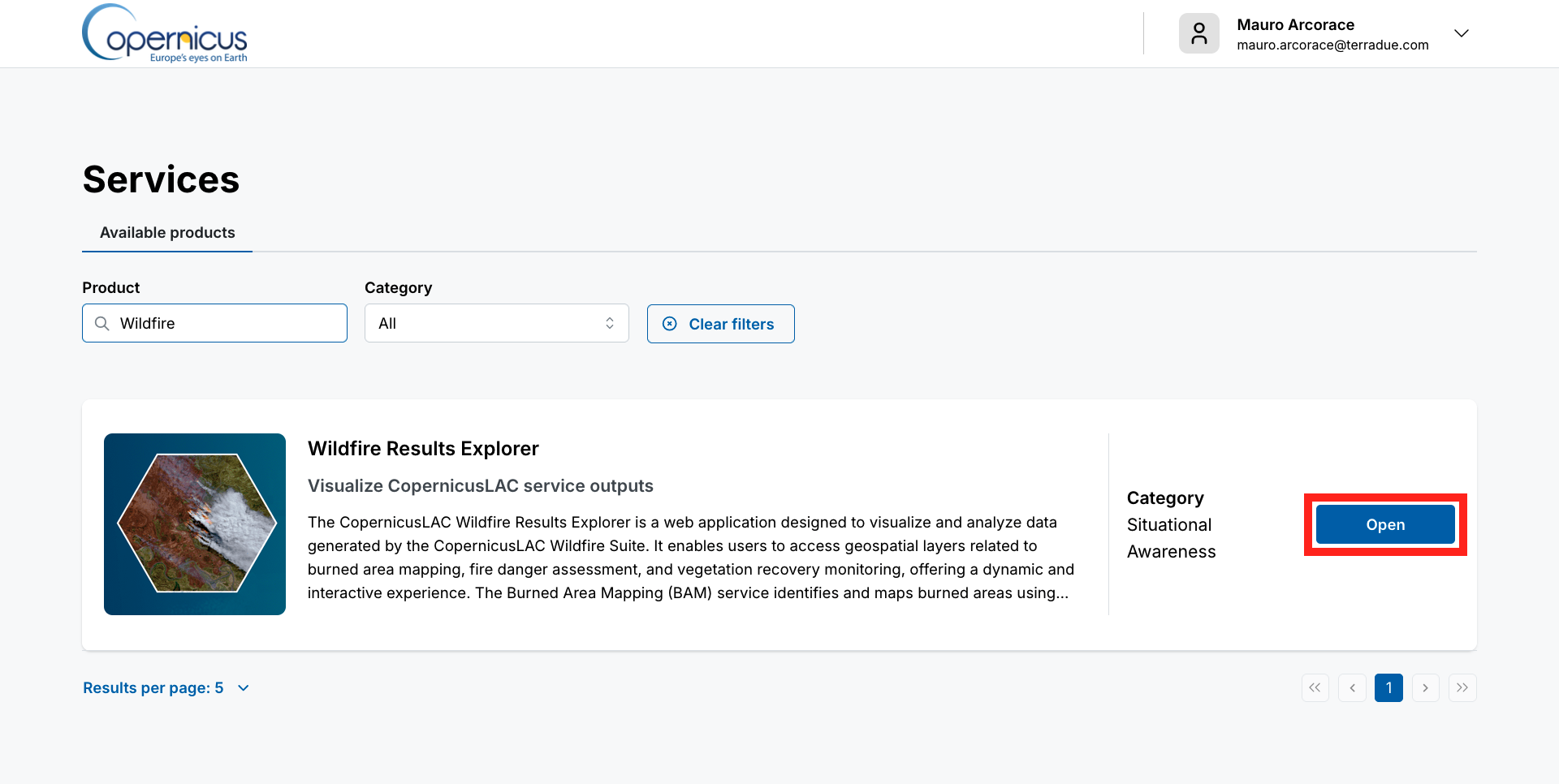Click the circled X icon in Clear filters

tap(670, 324)
